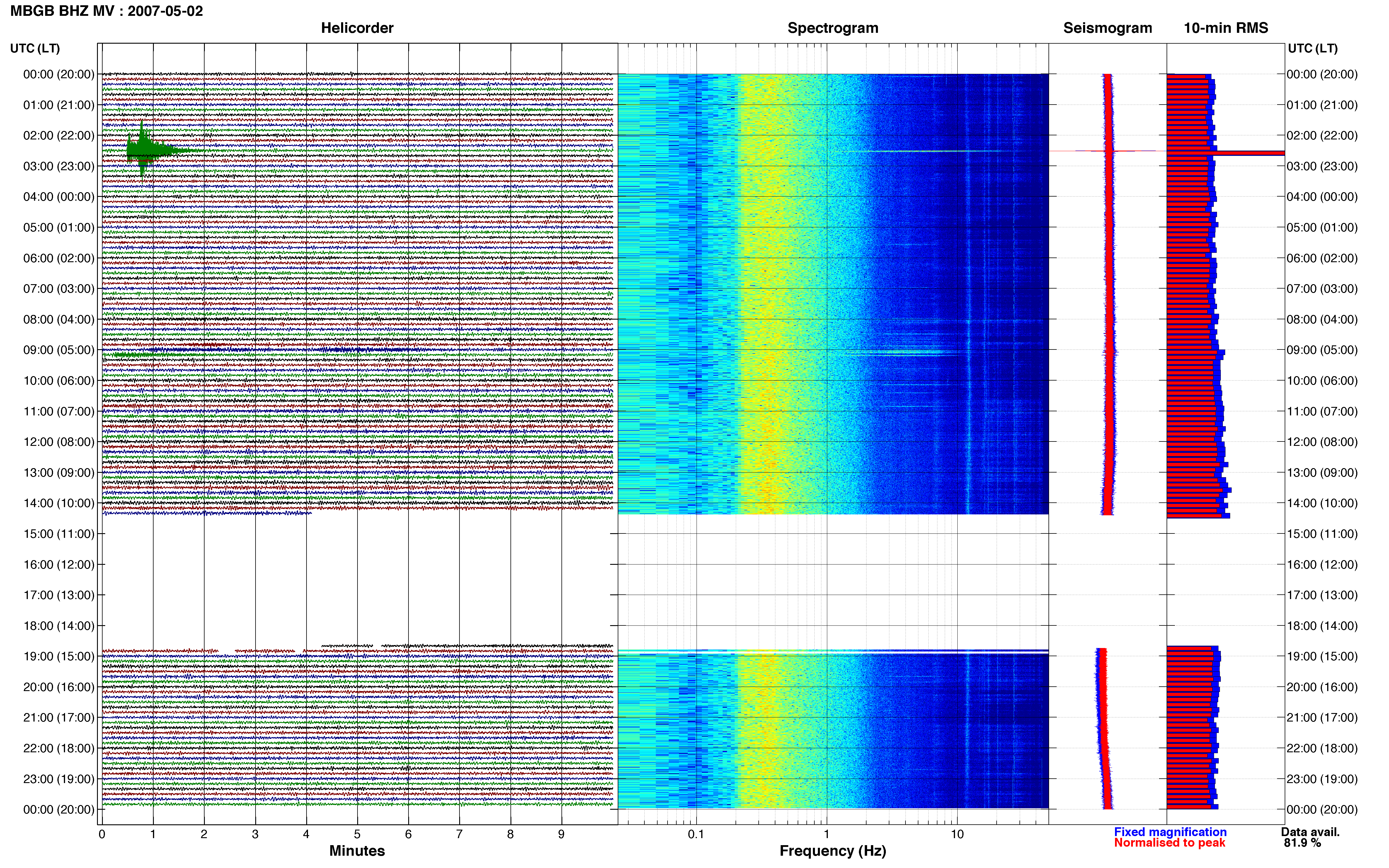Click the 'Helicorder' panel heading
The width and height of the screenshot is (1389, 868).
point(357,28)
